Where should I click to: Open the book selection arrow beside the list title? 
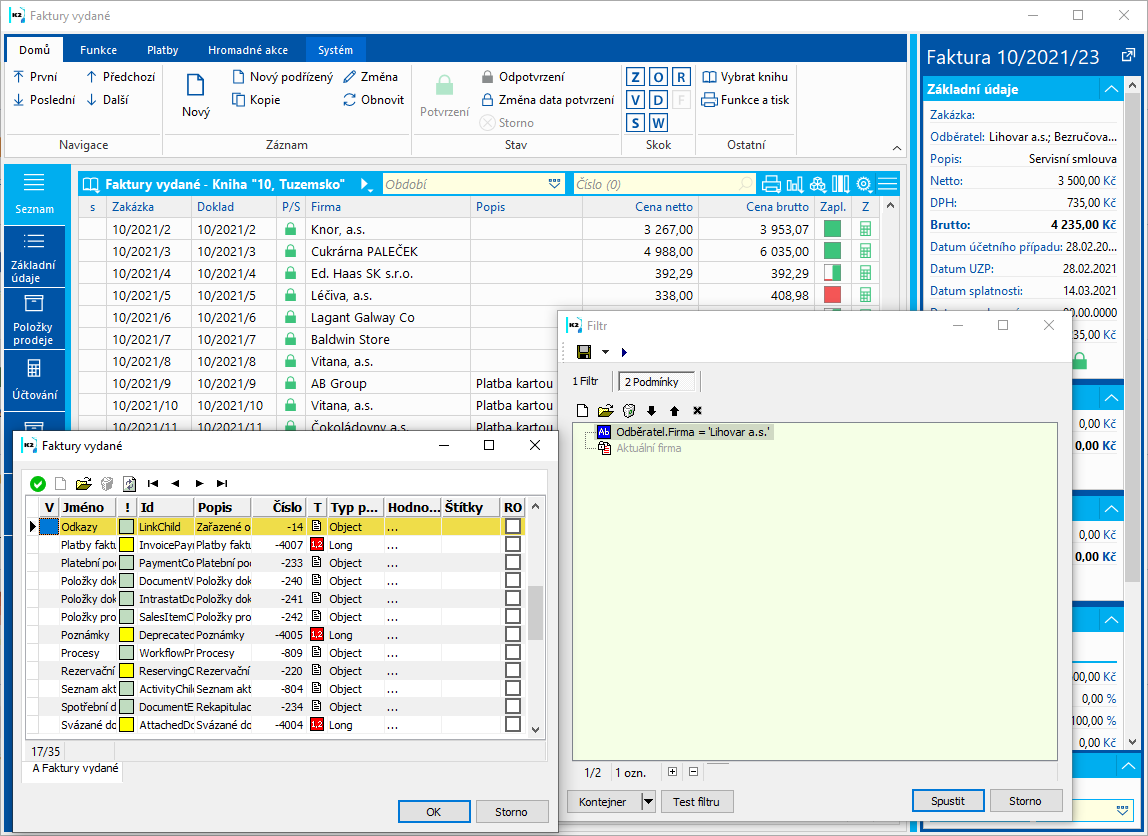pyautogui.click(x=367, y=185)
